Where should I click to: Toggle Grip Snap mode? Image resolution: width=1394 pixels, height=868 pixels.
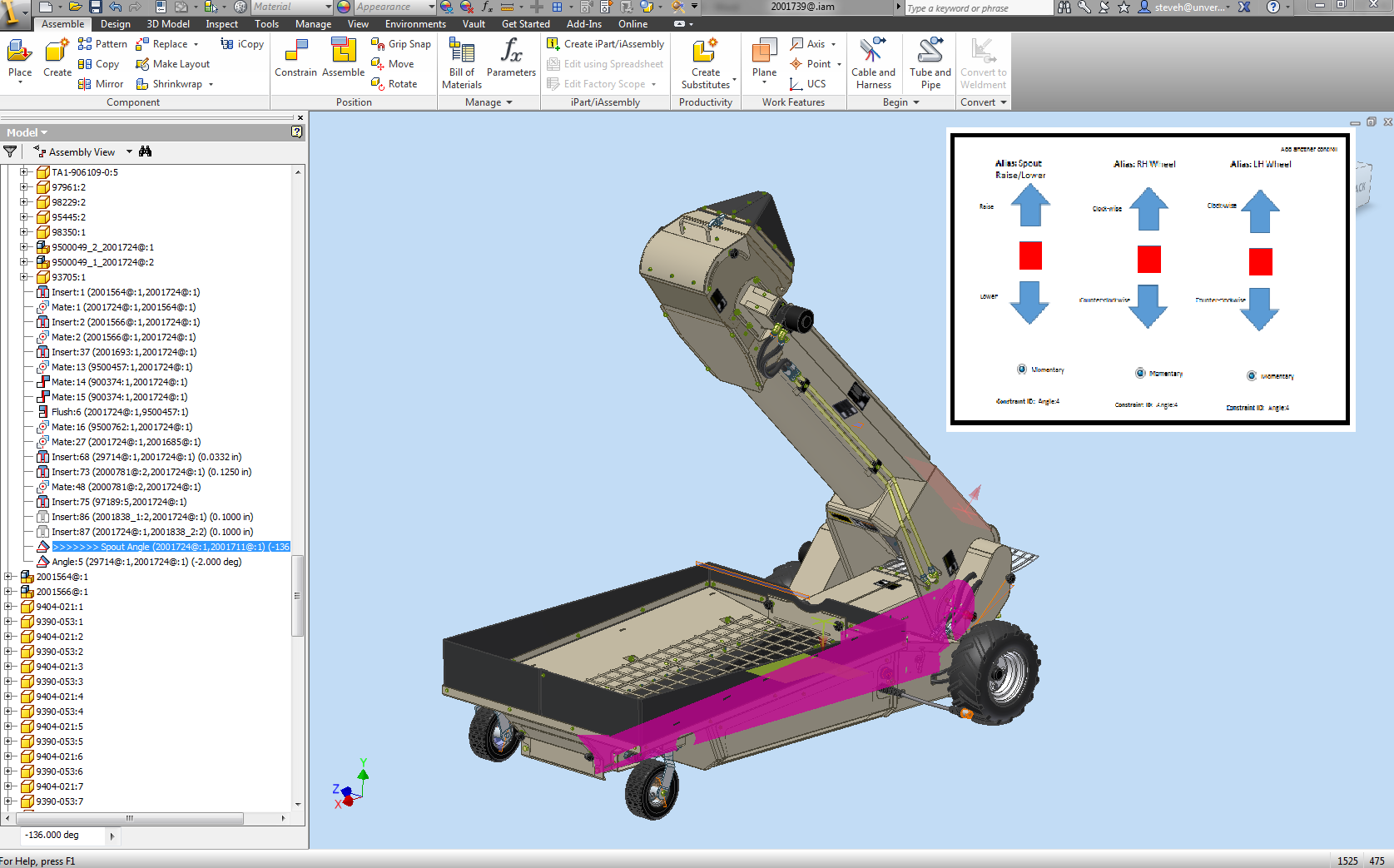pos(377,43)
